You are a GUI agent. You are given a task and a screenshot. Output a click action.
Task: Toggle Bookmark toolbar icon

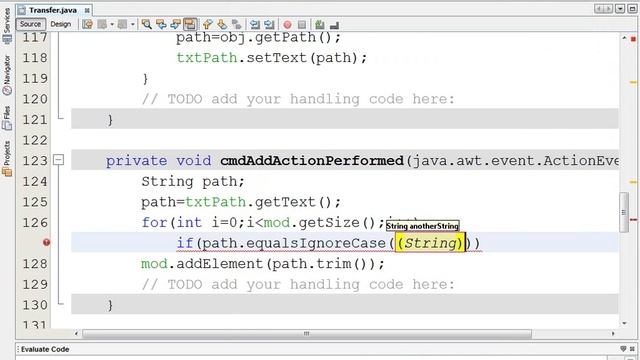pyautogui.click(x=236, y=24)
